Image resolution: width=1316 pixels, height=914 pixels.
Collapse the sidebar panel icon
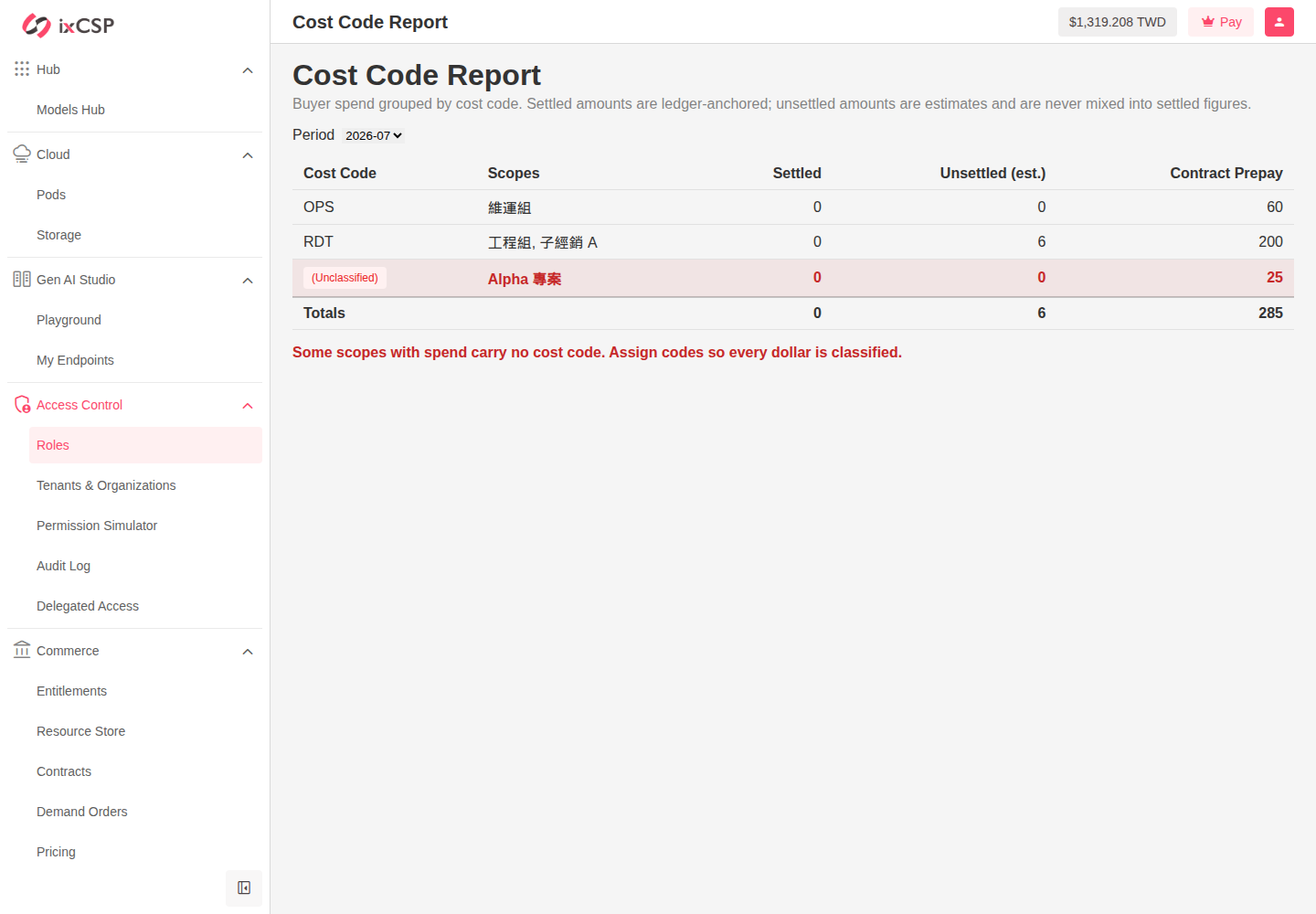(244, 887)
